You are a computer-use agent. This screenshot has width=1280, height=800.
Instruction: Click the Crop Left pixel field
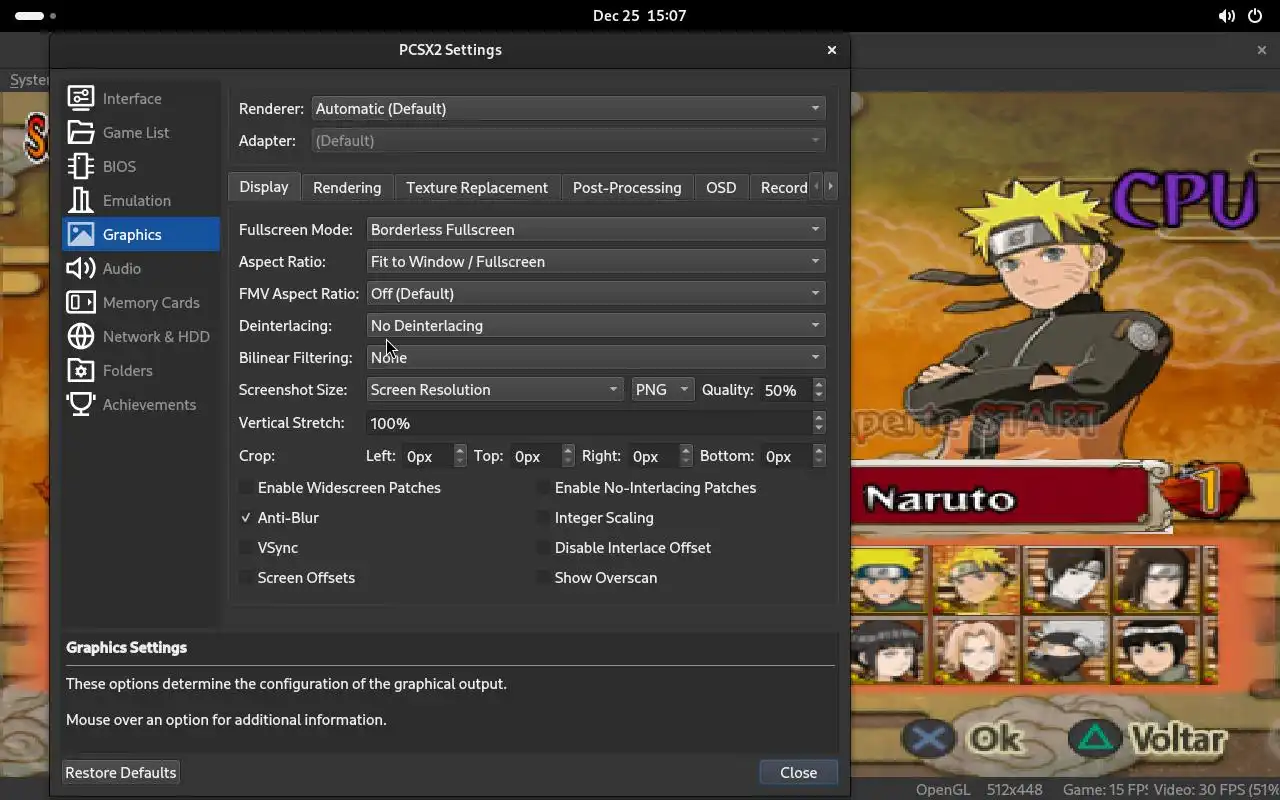tap(434, 455)
